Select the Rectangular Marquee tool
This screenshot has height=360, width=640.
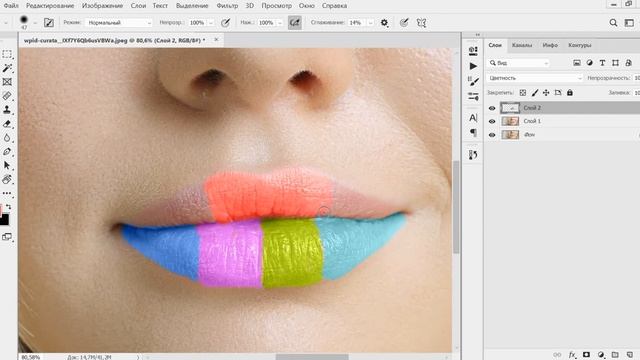click(x=7, y=54)
